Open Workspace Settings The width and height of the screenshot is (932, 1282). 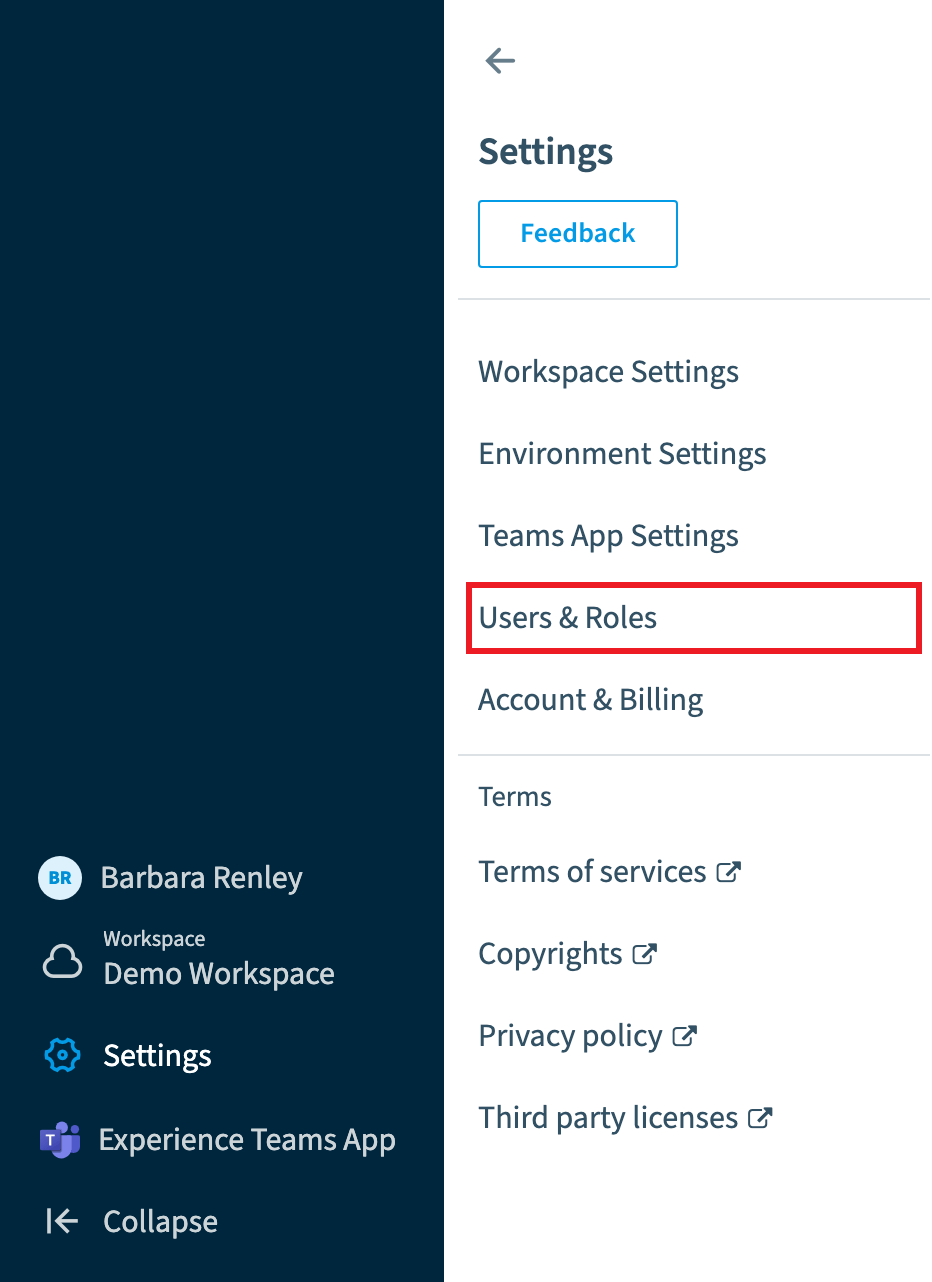(609, 372)
